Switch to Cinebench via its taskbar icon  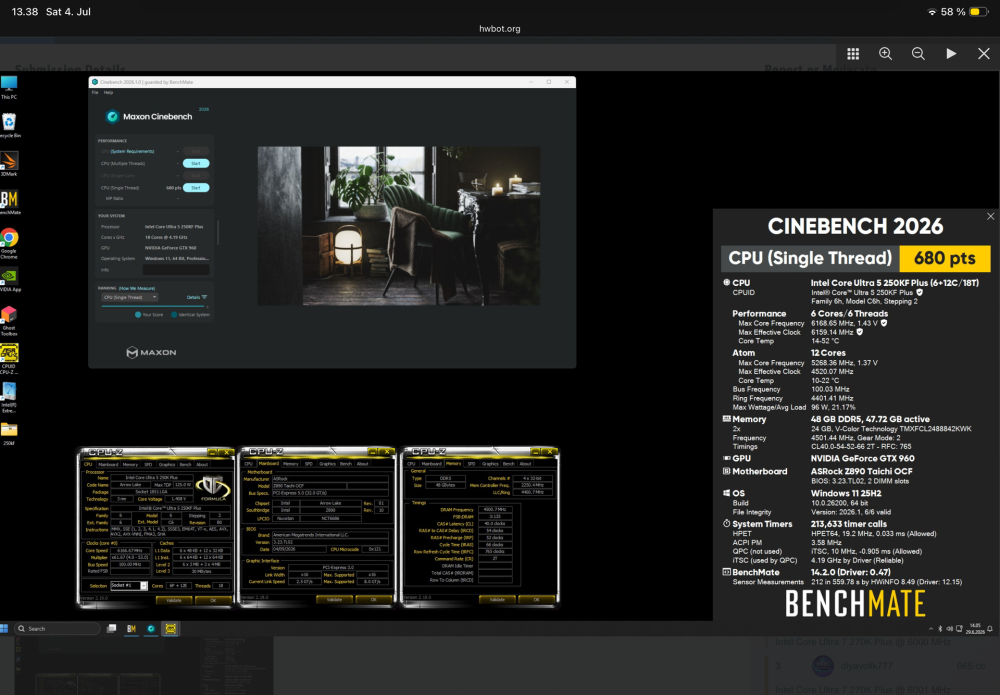[151, 629]
